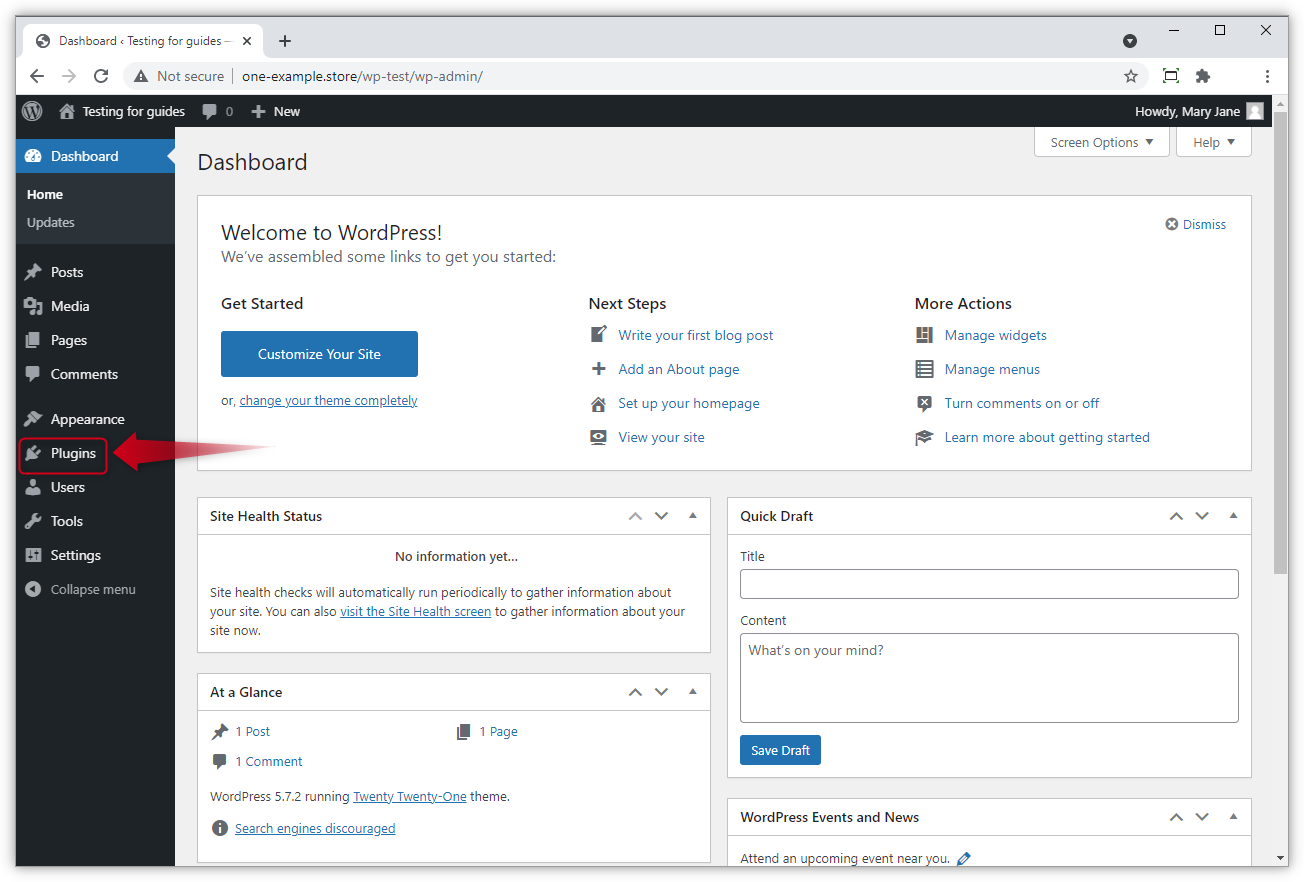Screen dimensions: 1304x882
Task: Open the Tools sidebar icon
Action: point(33,521)
